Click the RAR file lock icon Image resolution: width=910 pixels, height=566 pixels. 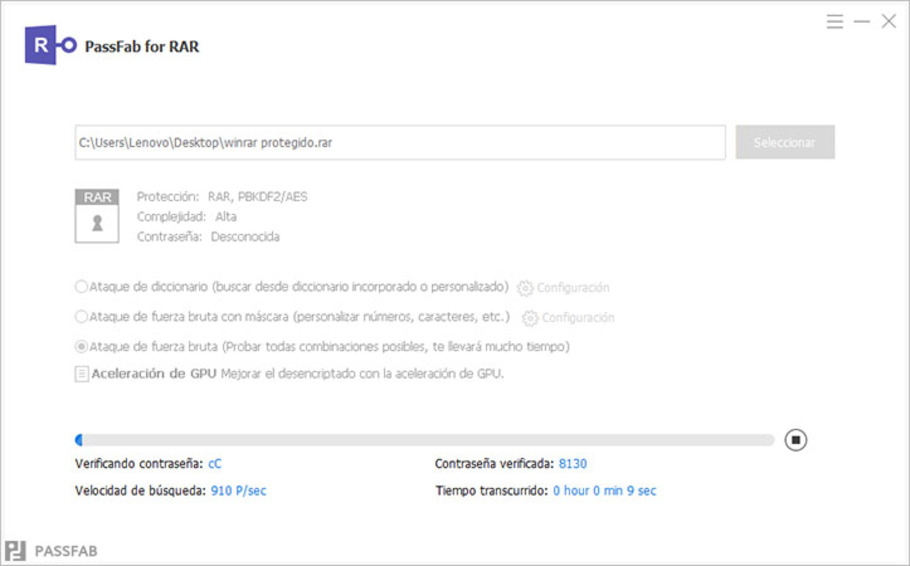[97, 215]
